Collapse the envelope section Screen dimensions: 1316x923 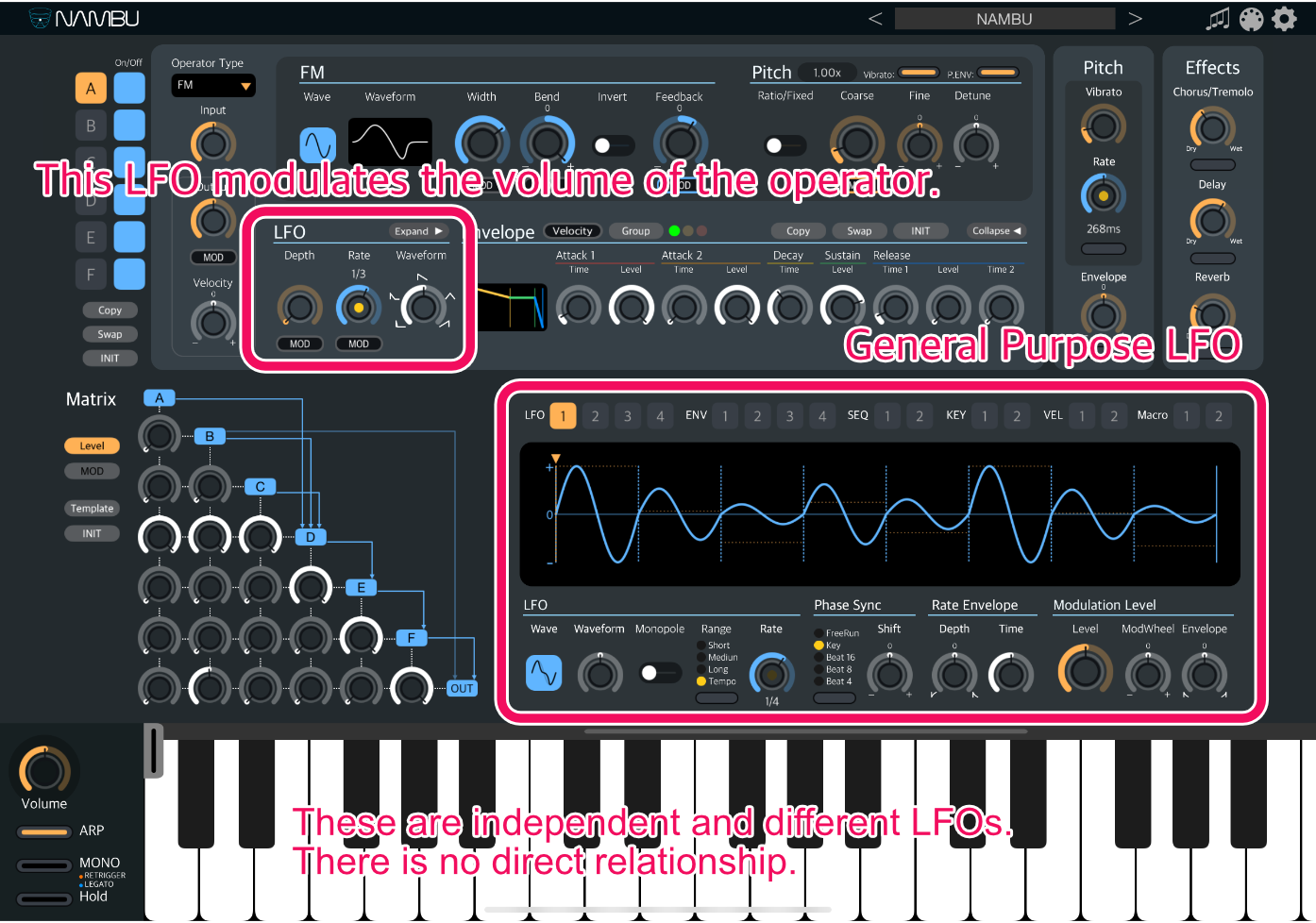pyautogui.click(x=997, y=231)
